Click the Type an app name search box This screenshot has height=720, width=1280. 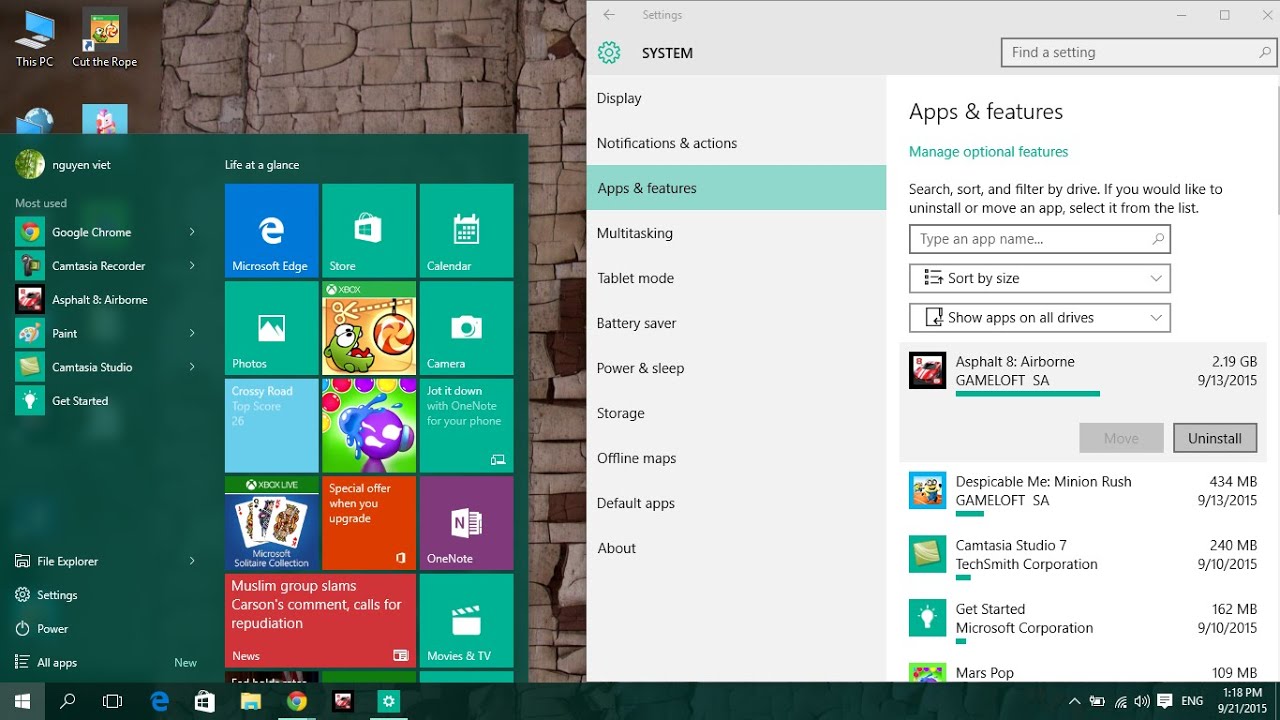[1030, 239]
